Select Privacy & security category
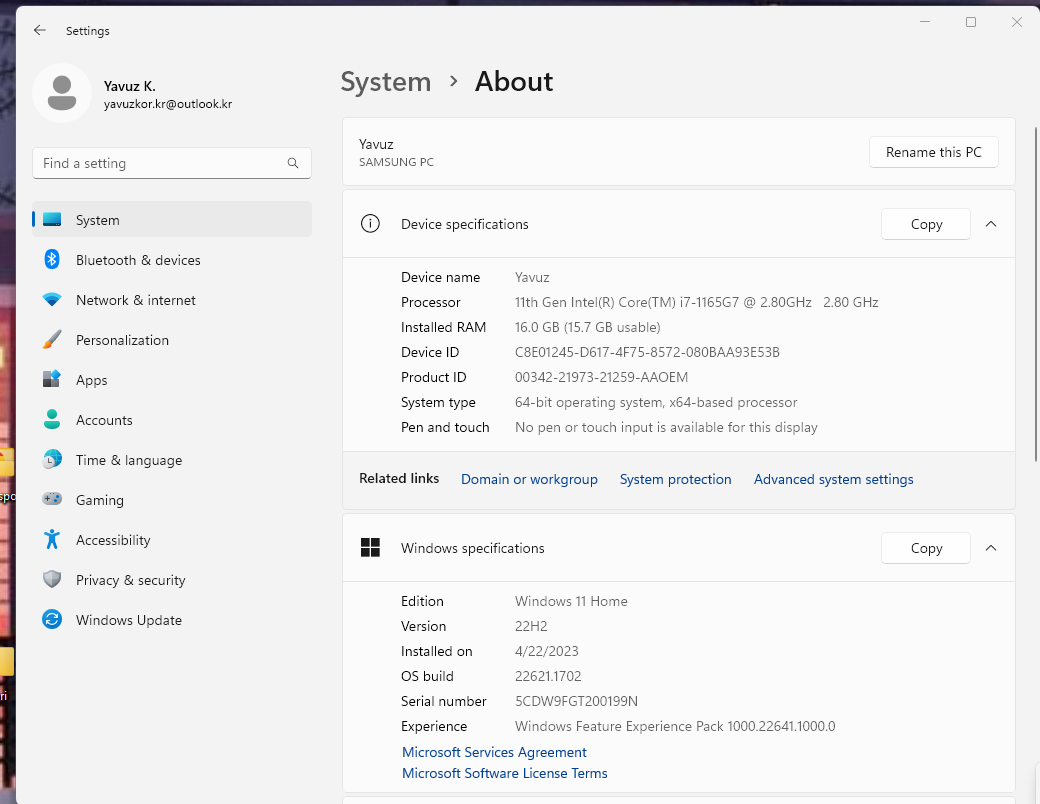Viewport: 1040px width, 804px height. coord(172,580)
